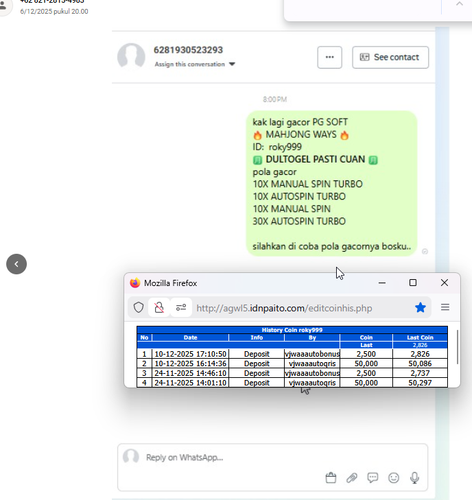Image resolution: width=472 pixels, height=500 pixels.
Task: Maximize the Mozilla Firefox window
Action: coord(413,283)
